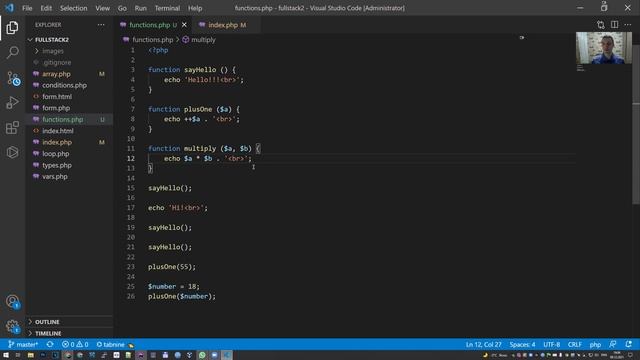Open the File menu
The width and height of the screenshot is (640, 360).
(27, 8)
